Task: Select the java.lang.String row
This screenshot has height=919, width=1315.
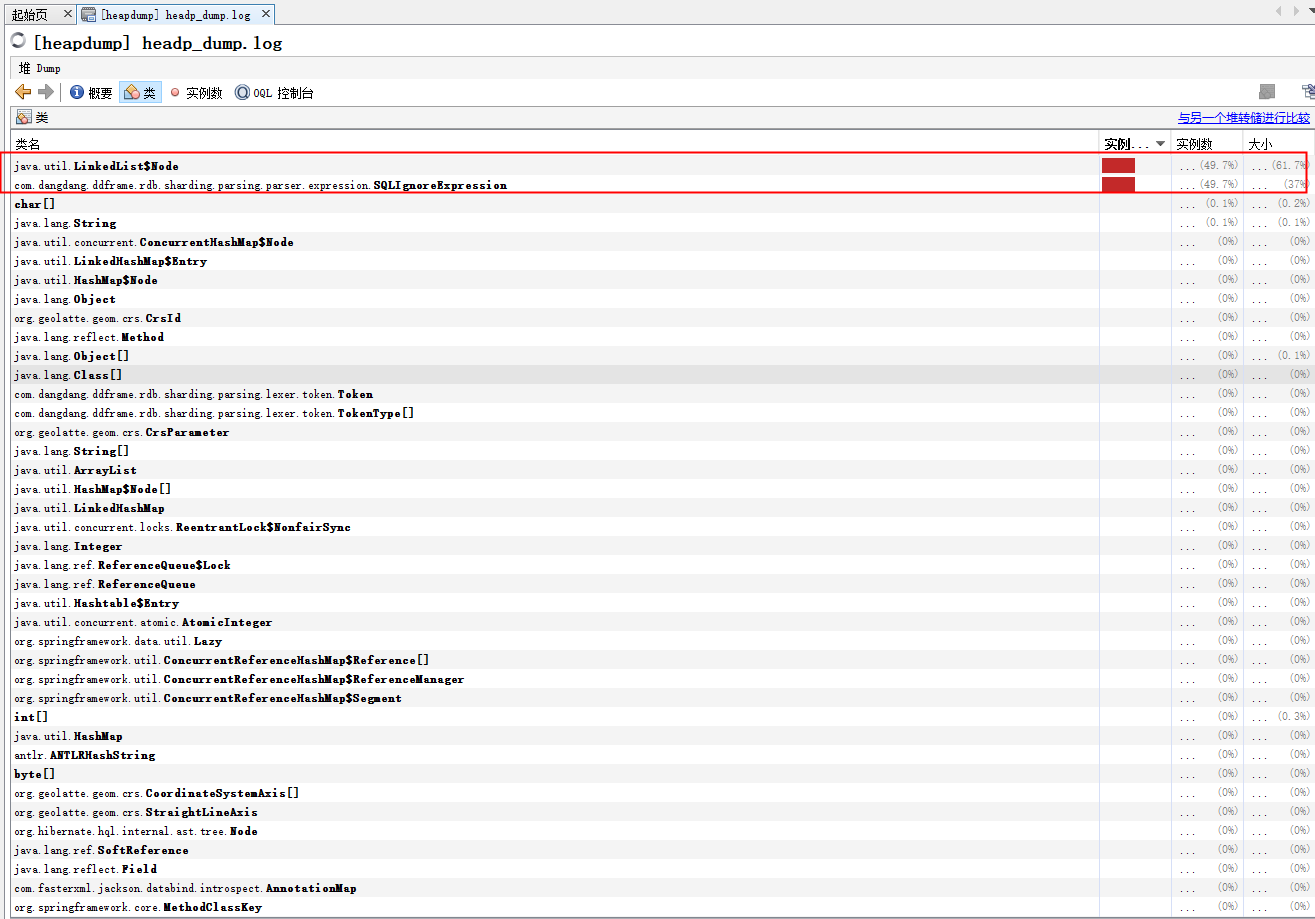Action: 660,223
